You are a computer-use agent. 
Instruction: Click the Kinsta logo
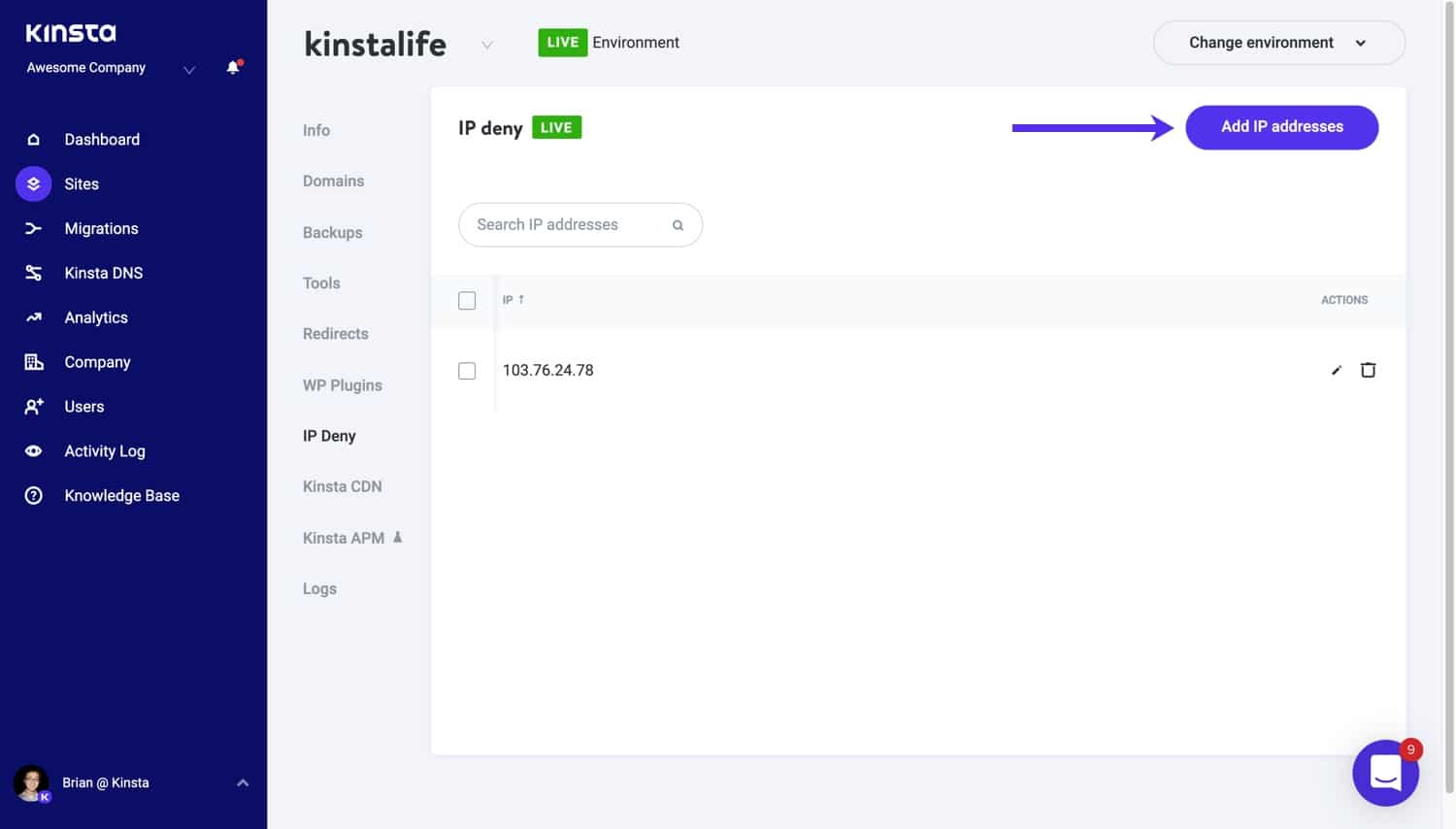(71, 33)
